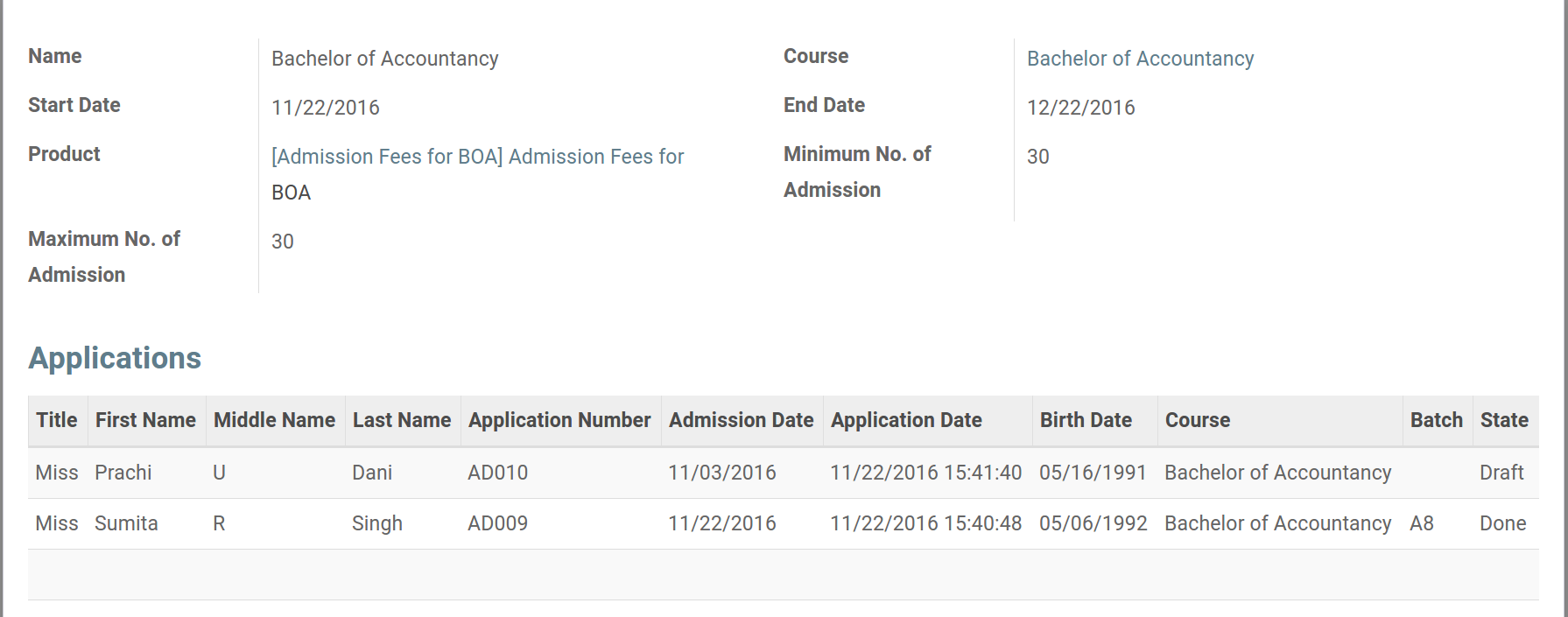Screen dimensions: 1568x617
Task: Select application number AD010 cell
Action: pos(497,473)
